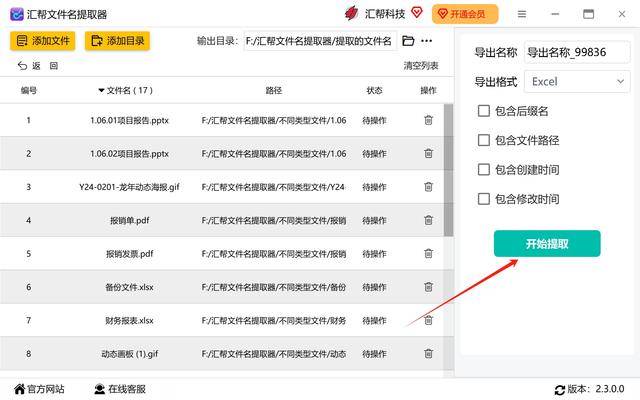Screen dimensions: 640x400
Task: Open the output folder browse icon
Action: click(408, 41)
